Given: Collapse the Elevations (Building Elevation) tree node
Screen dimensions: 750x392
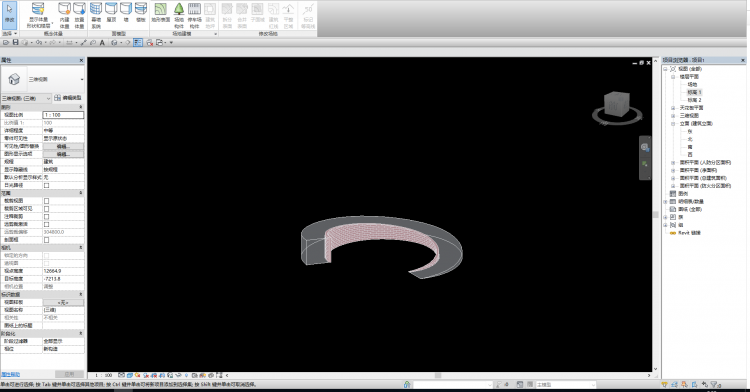Looking at the screenshot, I should 673,123.
